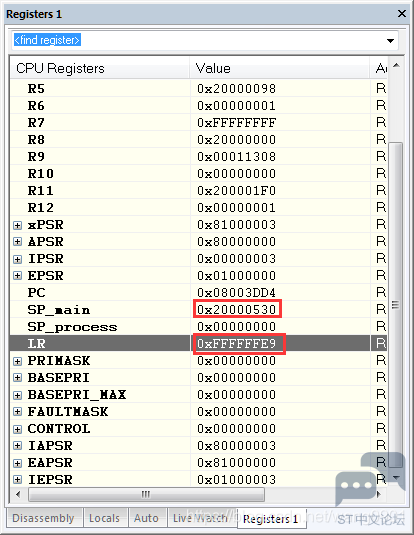The height and width of the screenshot is (535, 414).
Task: Select the EPSR value 0x01000000
Action: coord(237,276)
